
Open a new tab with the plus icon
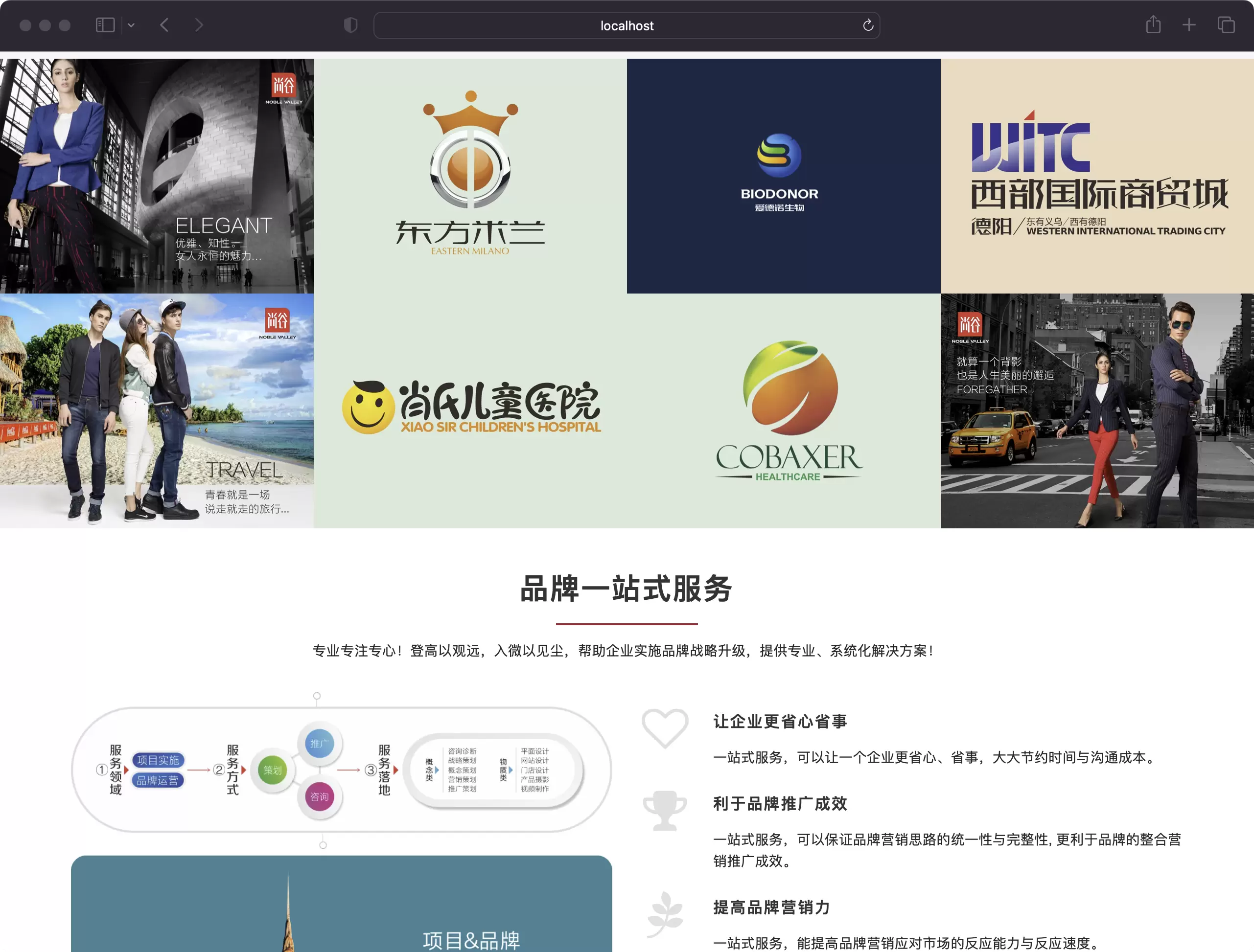pos(1189,25)
